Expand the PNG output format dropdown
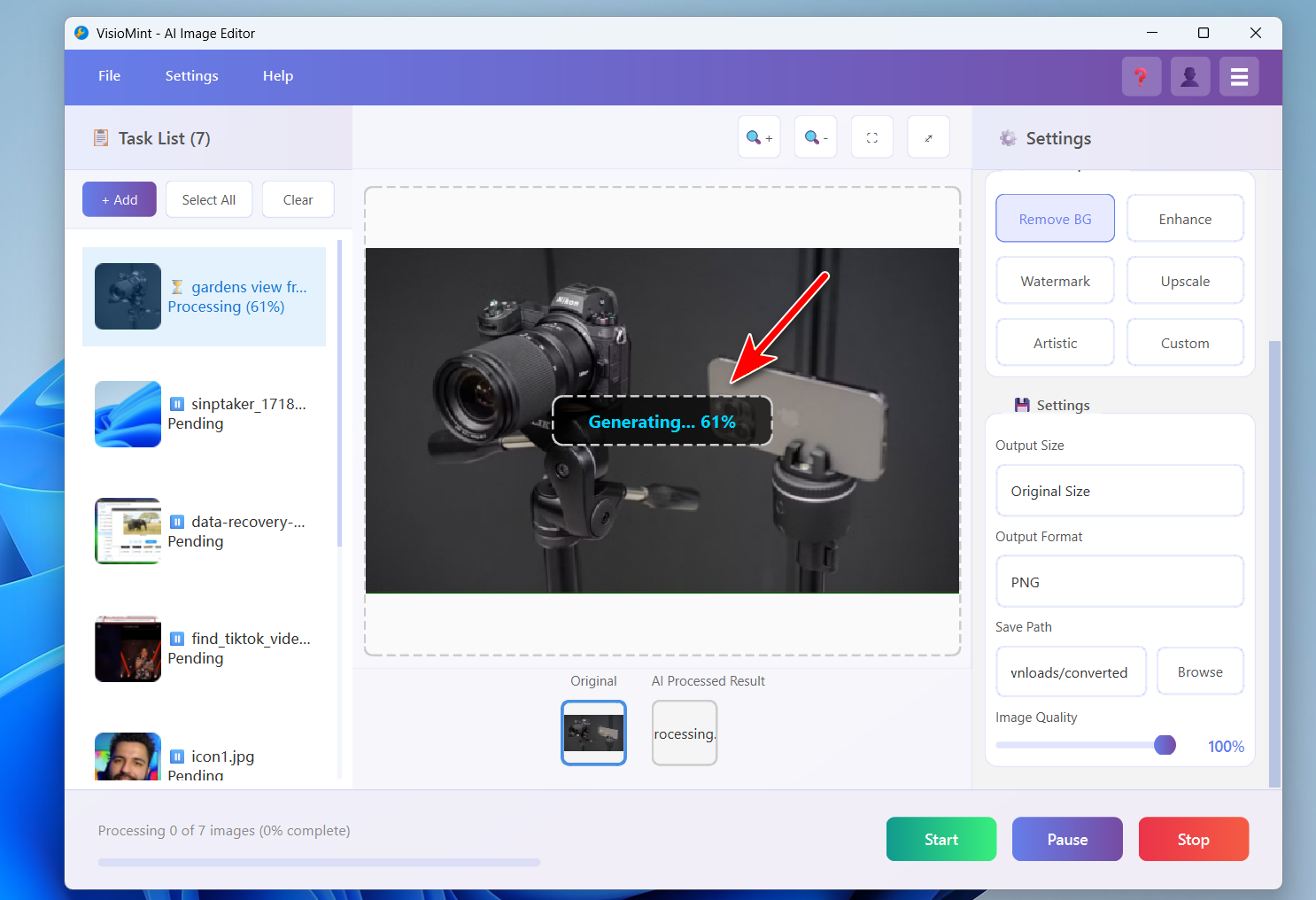This screenshot has width=1316, height=900. [x=1119, y=582]
